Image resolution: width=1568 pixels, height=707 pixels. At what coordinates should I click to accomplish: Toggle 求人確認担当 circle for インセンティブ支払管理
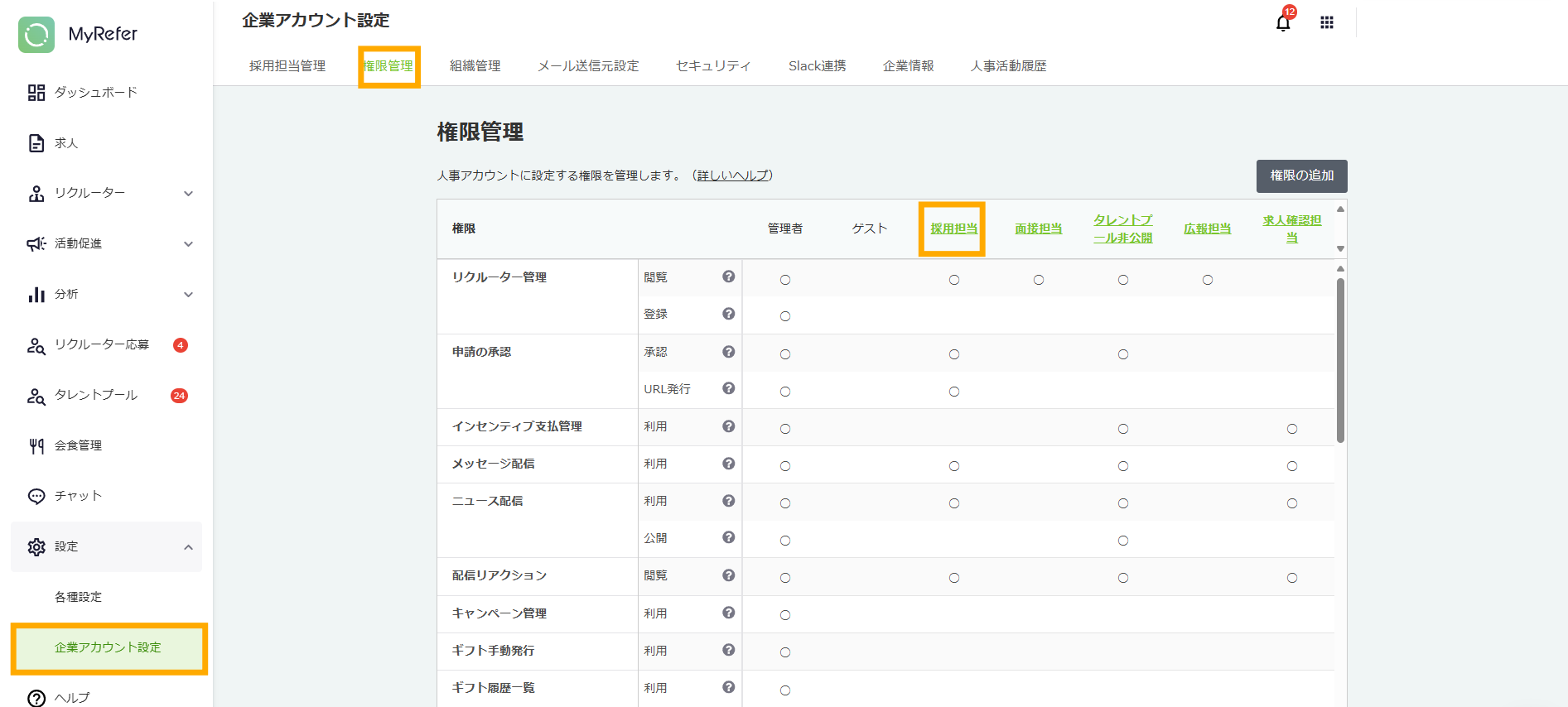coord(1291,429)
